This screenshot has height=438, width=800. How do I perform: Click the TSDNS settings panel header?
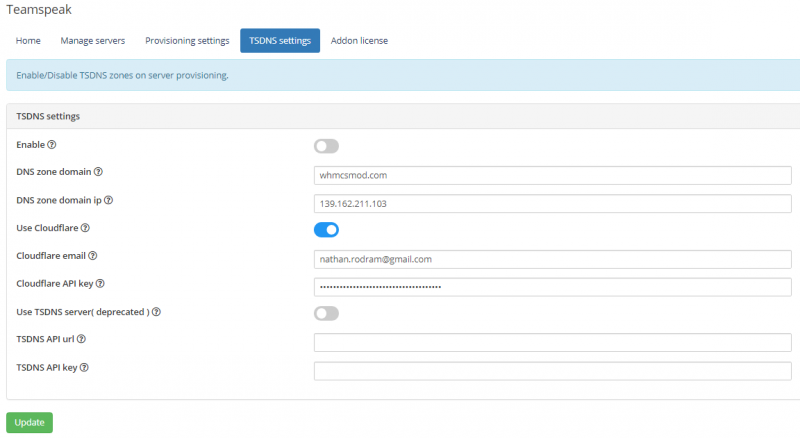click(x=403, y=116)
